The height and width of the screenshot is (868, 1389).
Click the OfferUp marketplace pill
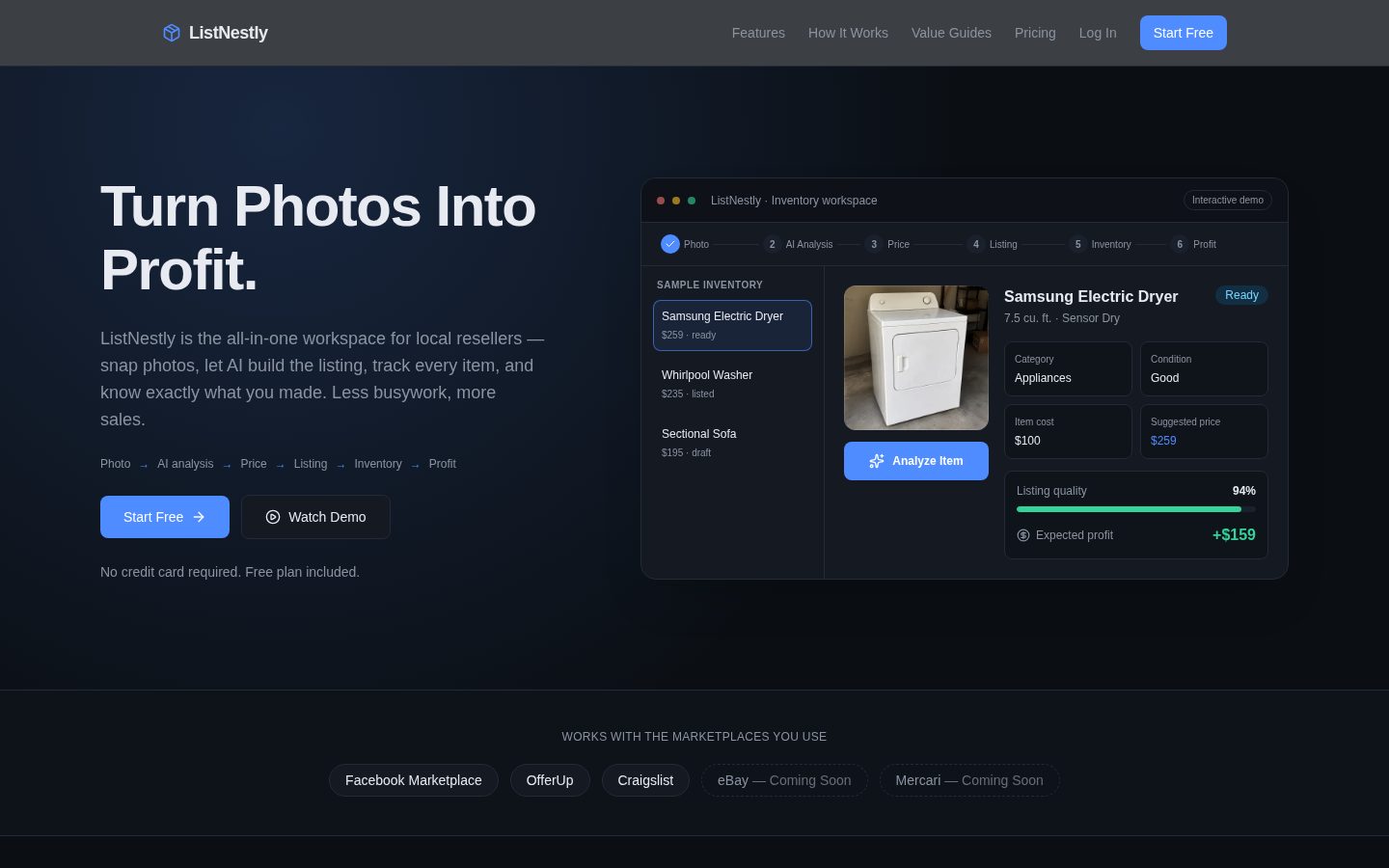tap(550, 780)
